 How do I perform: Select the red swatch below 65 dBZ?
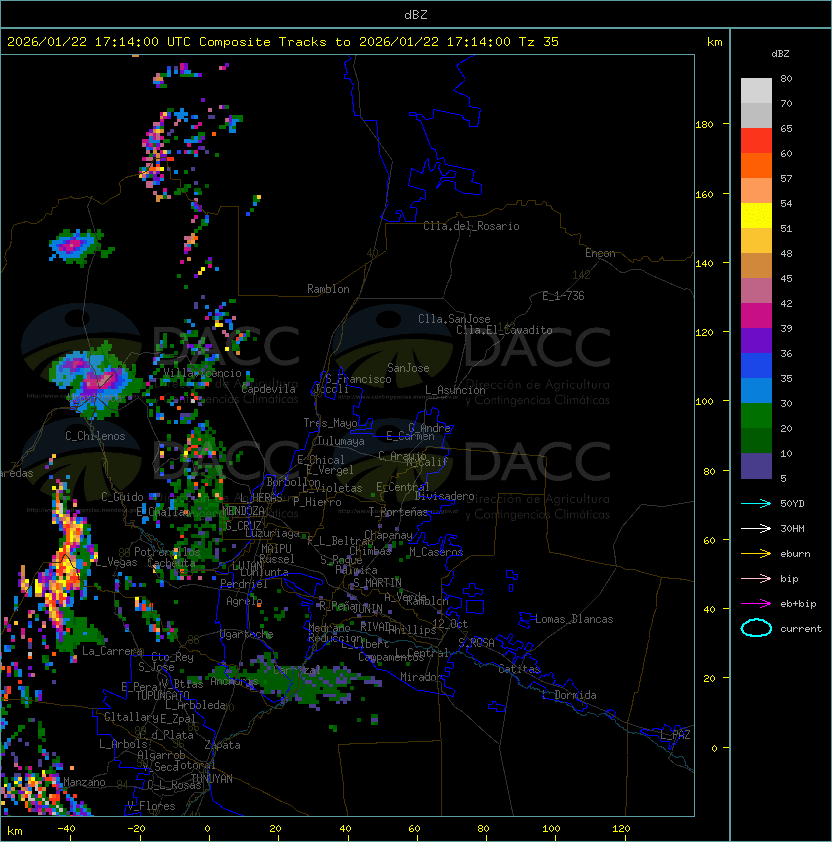coord(756,141)
